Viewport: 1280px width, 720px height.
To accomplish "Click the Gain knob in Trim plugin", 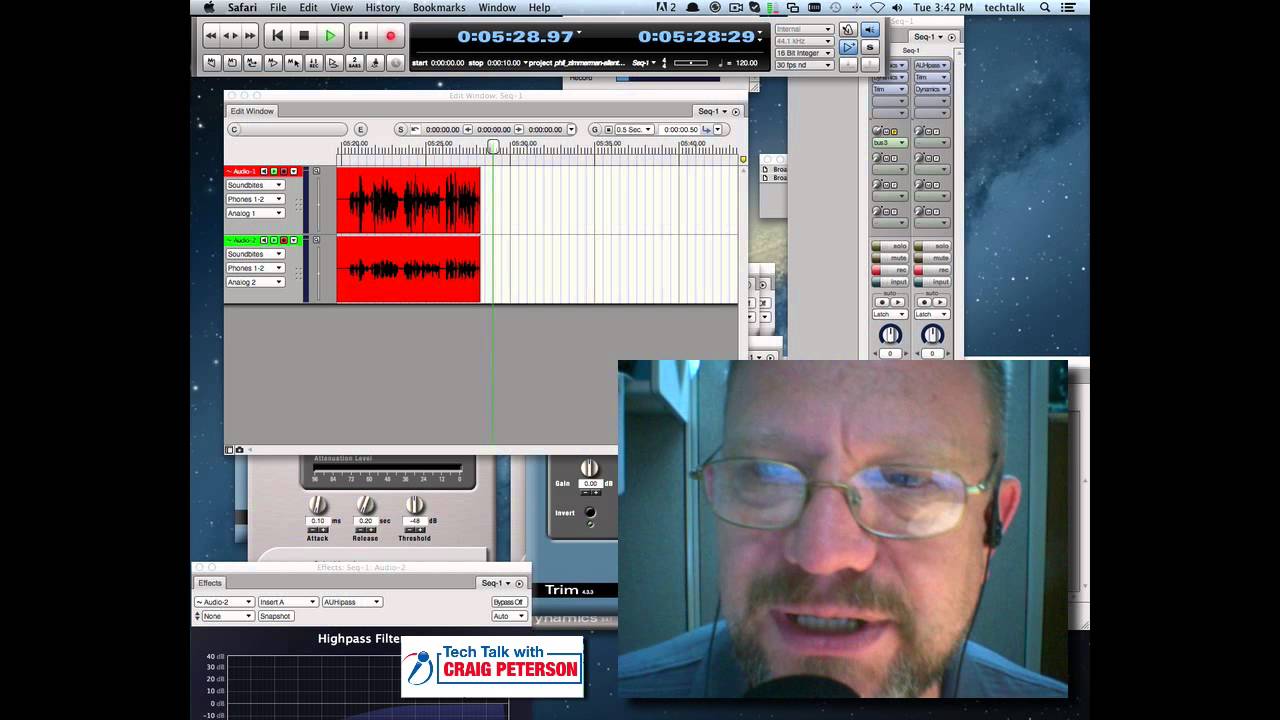I will click(x=590, y=468).
